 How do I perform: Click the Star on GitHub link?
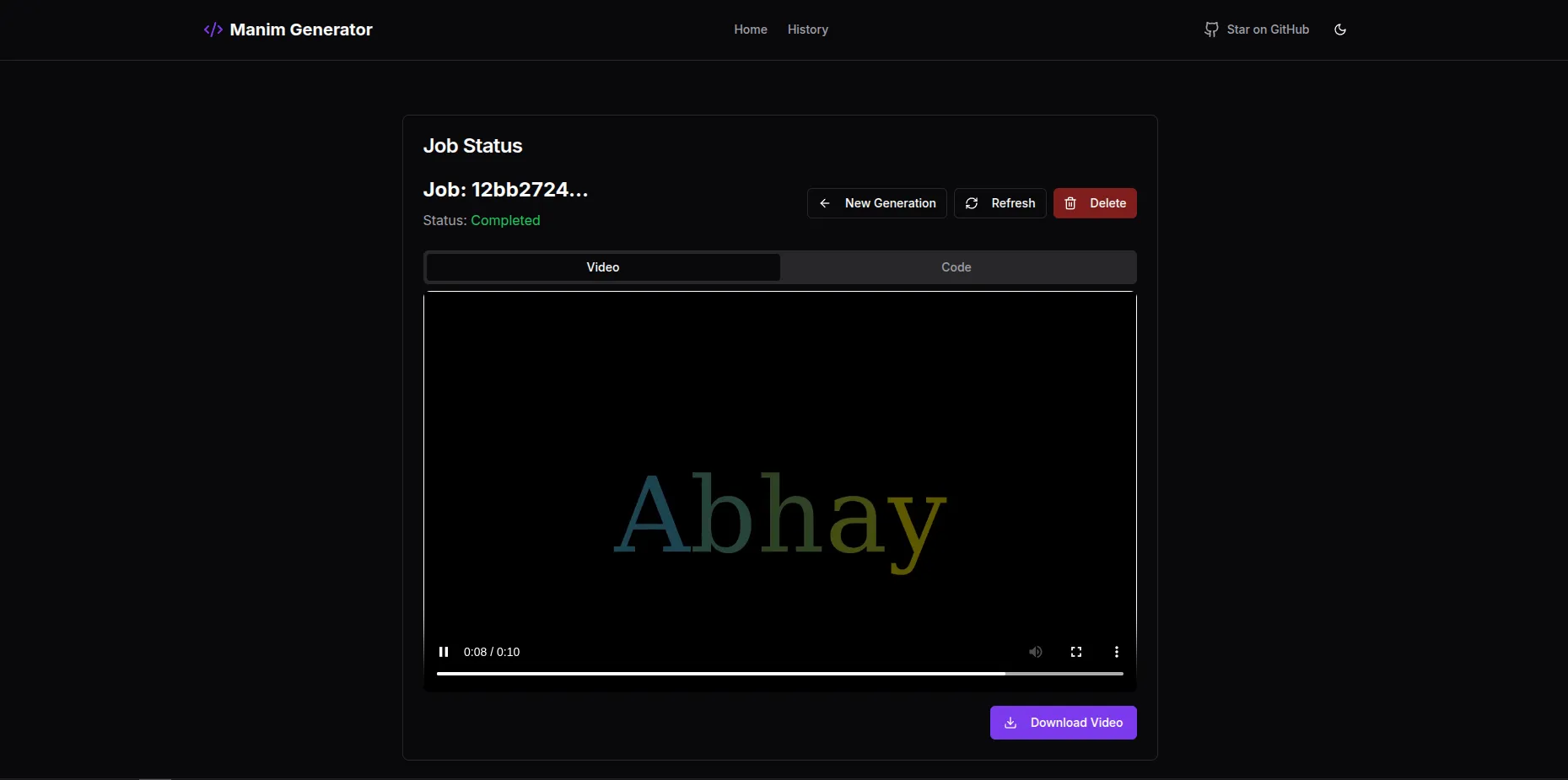click(x=1257, y=30)
